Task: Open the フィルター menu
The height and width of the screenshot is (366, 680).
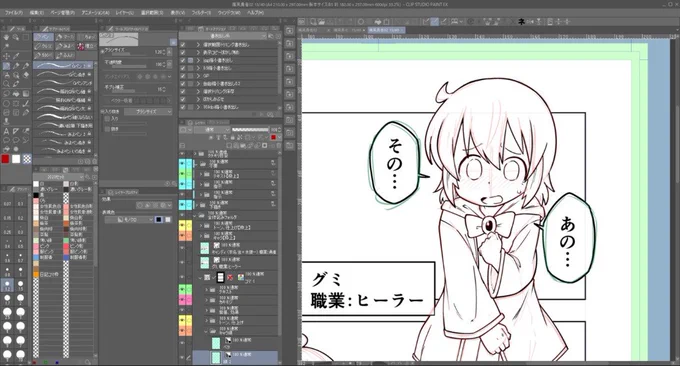Action: click(201, 13)
